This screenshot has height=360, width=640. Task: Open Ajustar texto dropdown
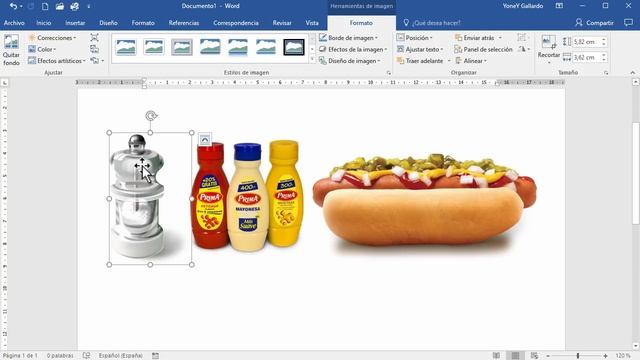(420, 49)
